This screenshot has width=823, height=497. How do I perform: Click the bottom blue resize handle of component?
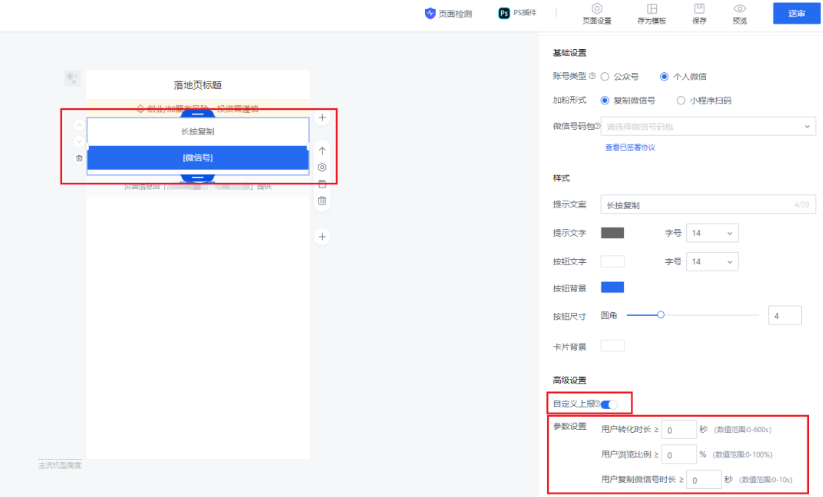[x=198, y=178]
